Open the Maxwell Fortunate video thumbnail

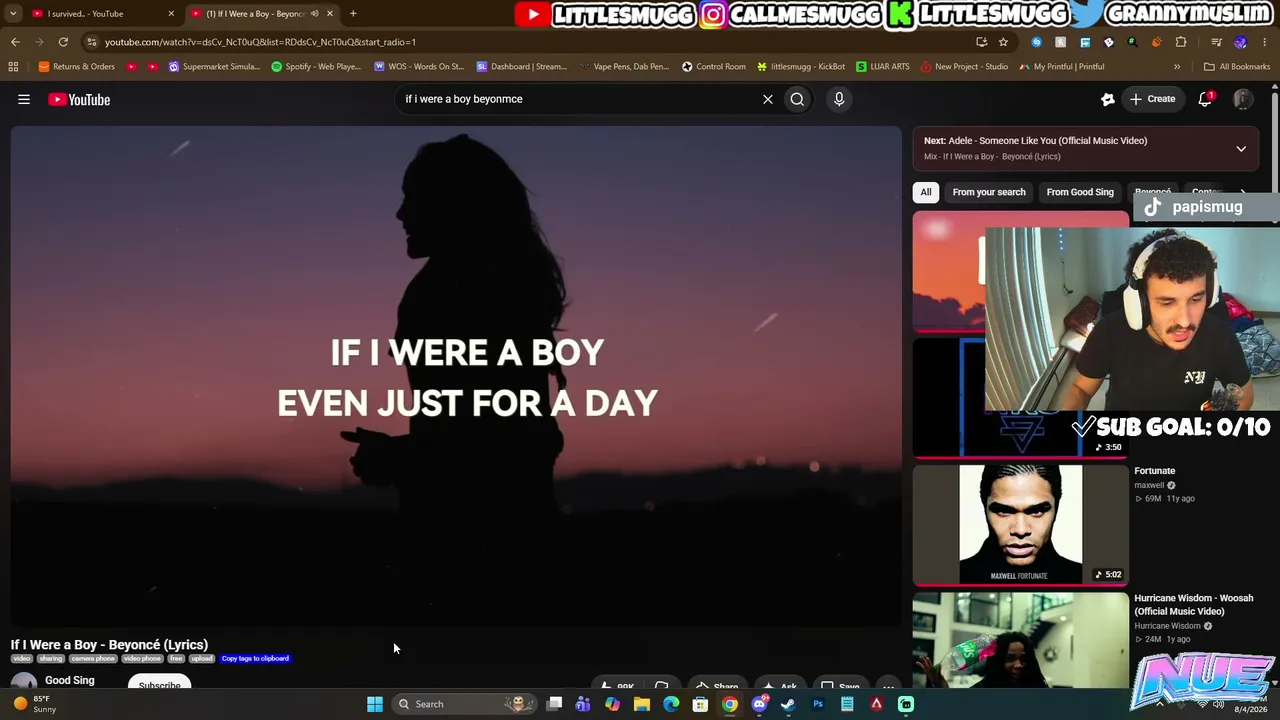(1021, 525)
